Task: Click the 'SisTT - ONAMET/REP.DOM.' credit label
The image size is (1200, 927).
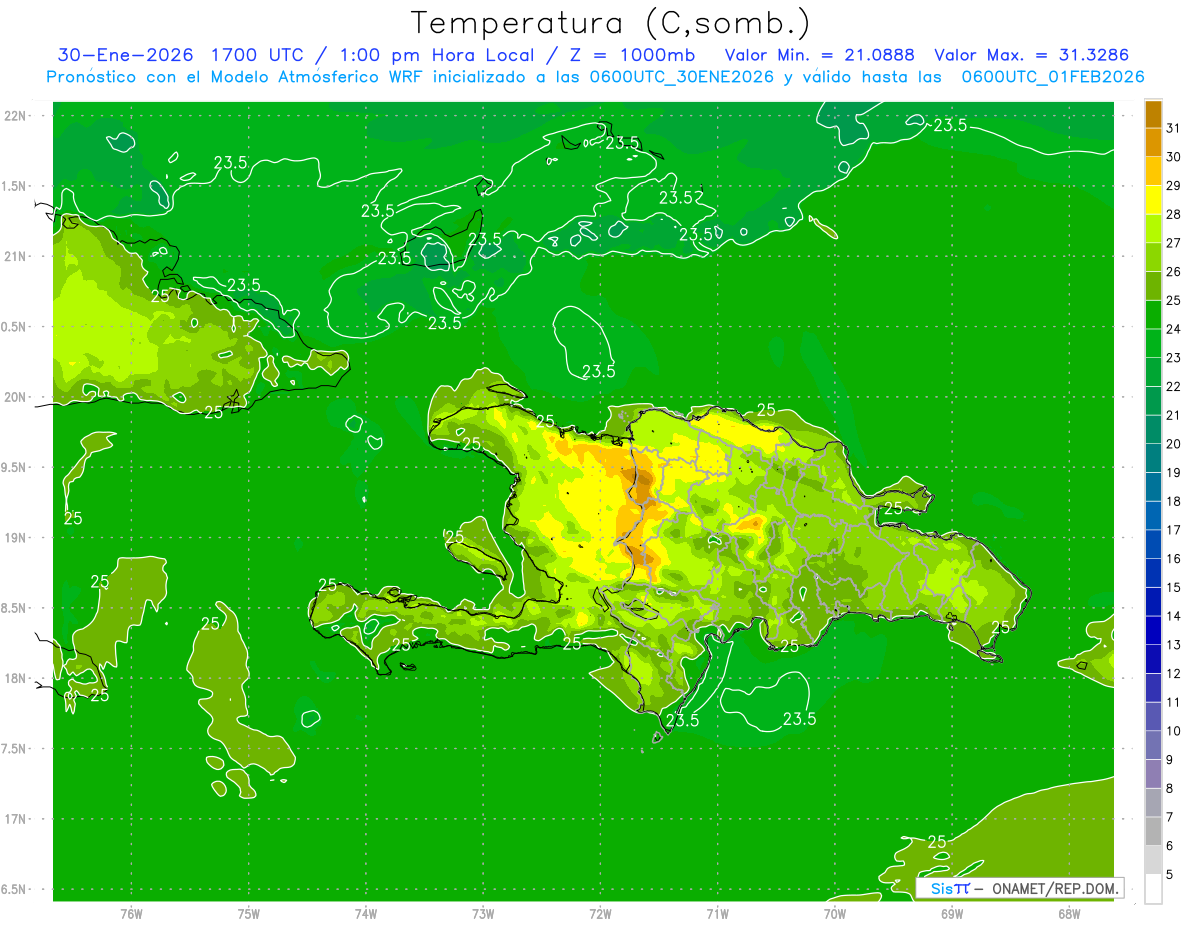Action: point(1020,888)
